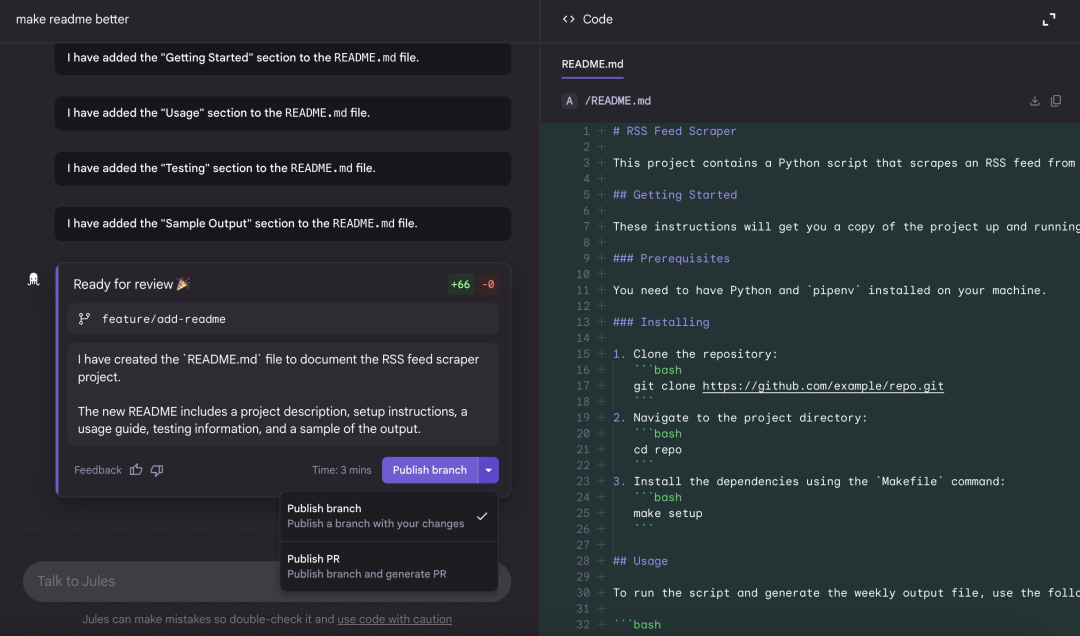The width and height of the screenshot is (1080, 636).
Task: Copy README.md contents to clipboard
Action: (x=1056, y=101)
